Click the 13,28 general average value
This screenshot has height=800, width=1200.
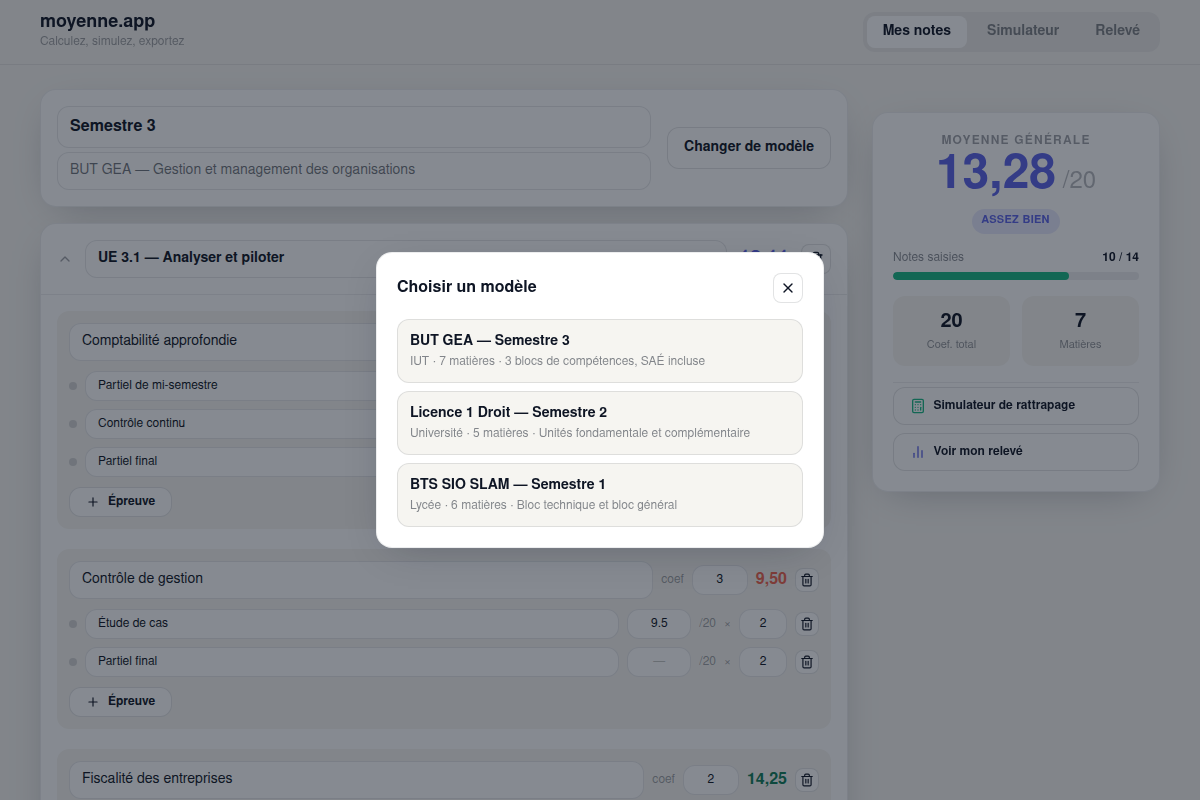[996, 172]
